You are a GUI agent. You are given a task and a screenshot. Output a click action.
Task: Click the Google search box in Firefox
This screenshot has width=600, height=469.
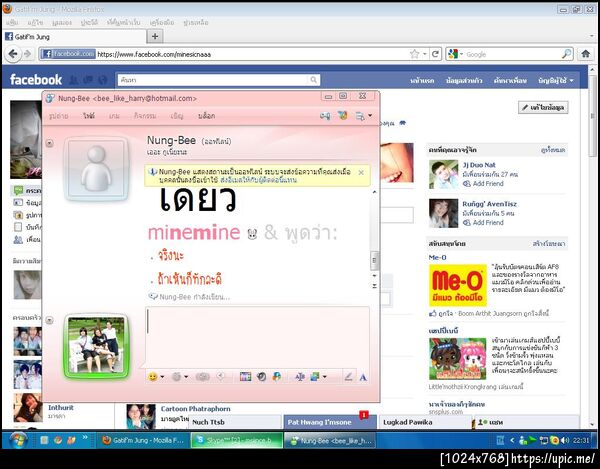pos(511,54)
